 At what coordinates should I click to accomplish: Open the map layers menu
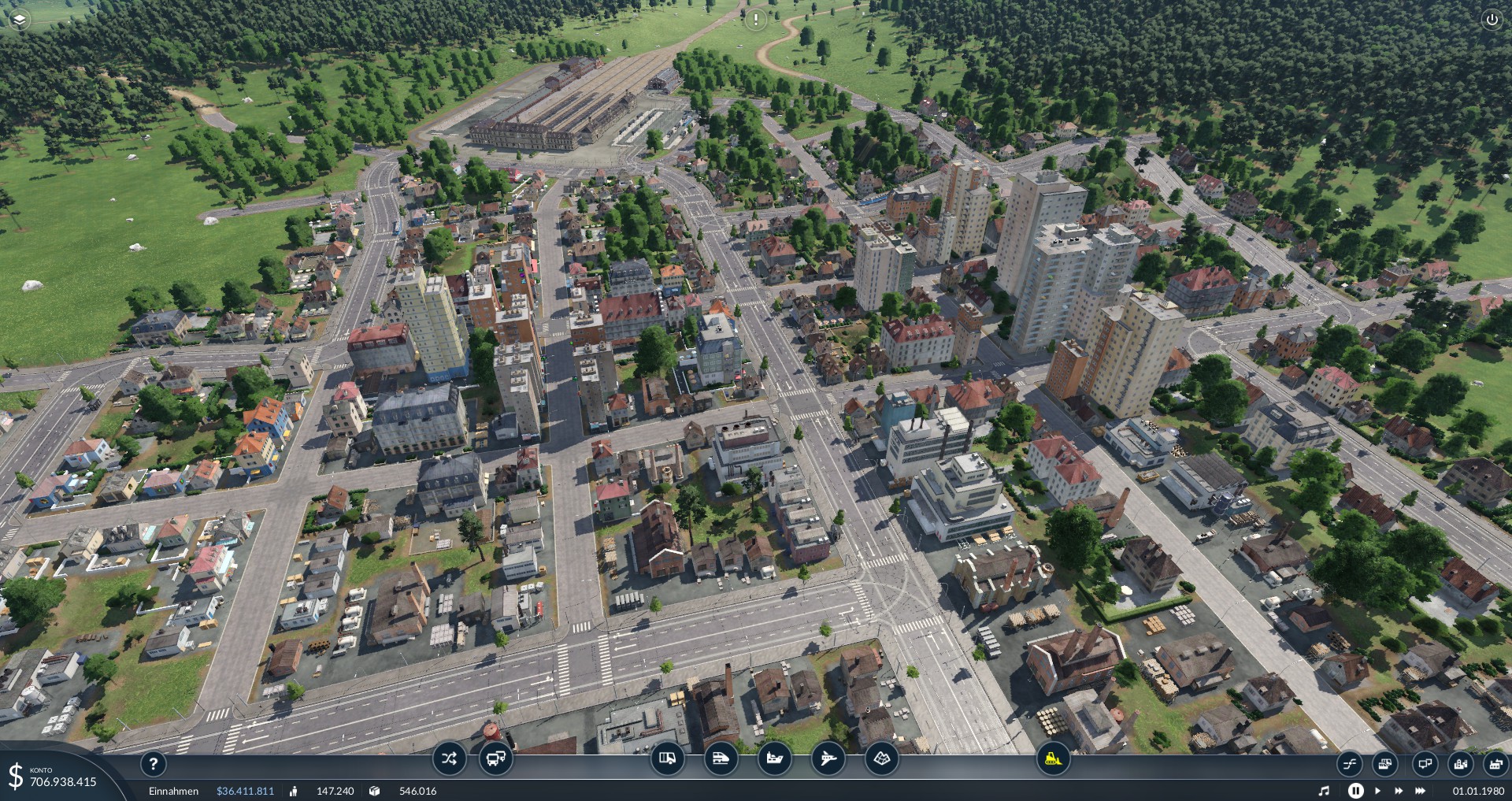click(x=20, y=20)
